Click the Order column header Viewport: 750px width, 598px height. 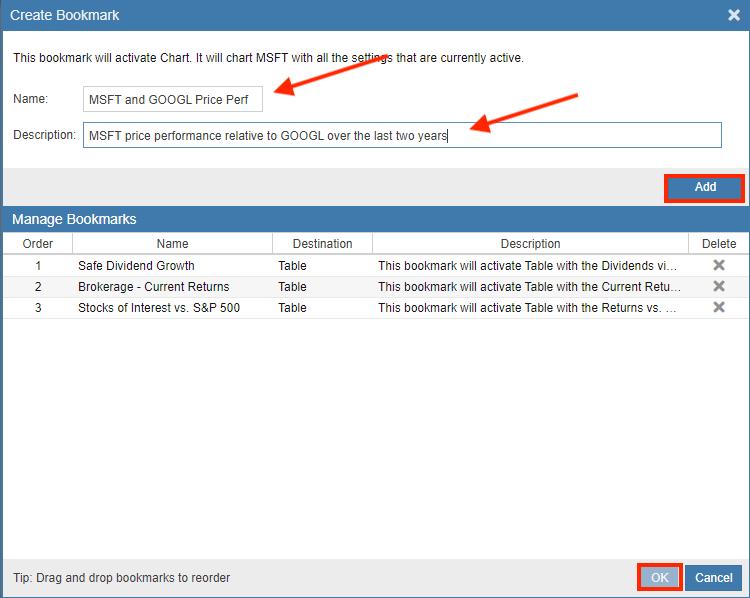(38, 244)
